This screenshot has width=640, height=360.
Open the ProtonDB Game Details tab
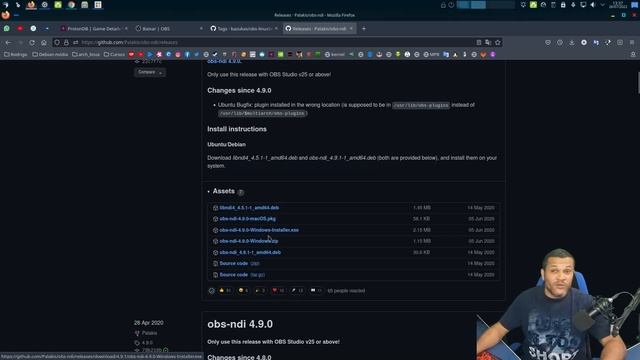pyautogui.click(x=93, y=29)
